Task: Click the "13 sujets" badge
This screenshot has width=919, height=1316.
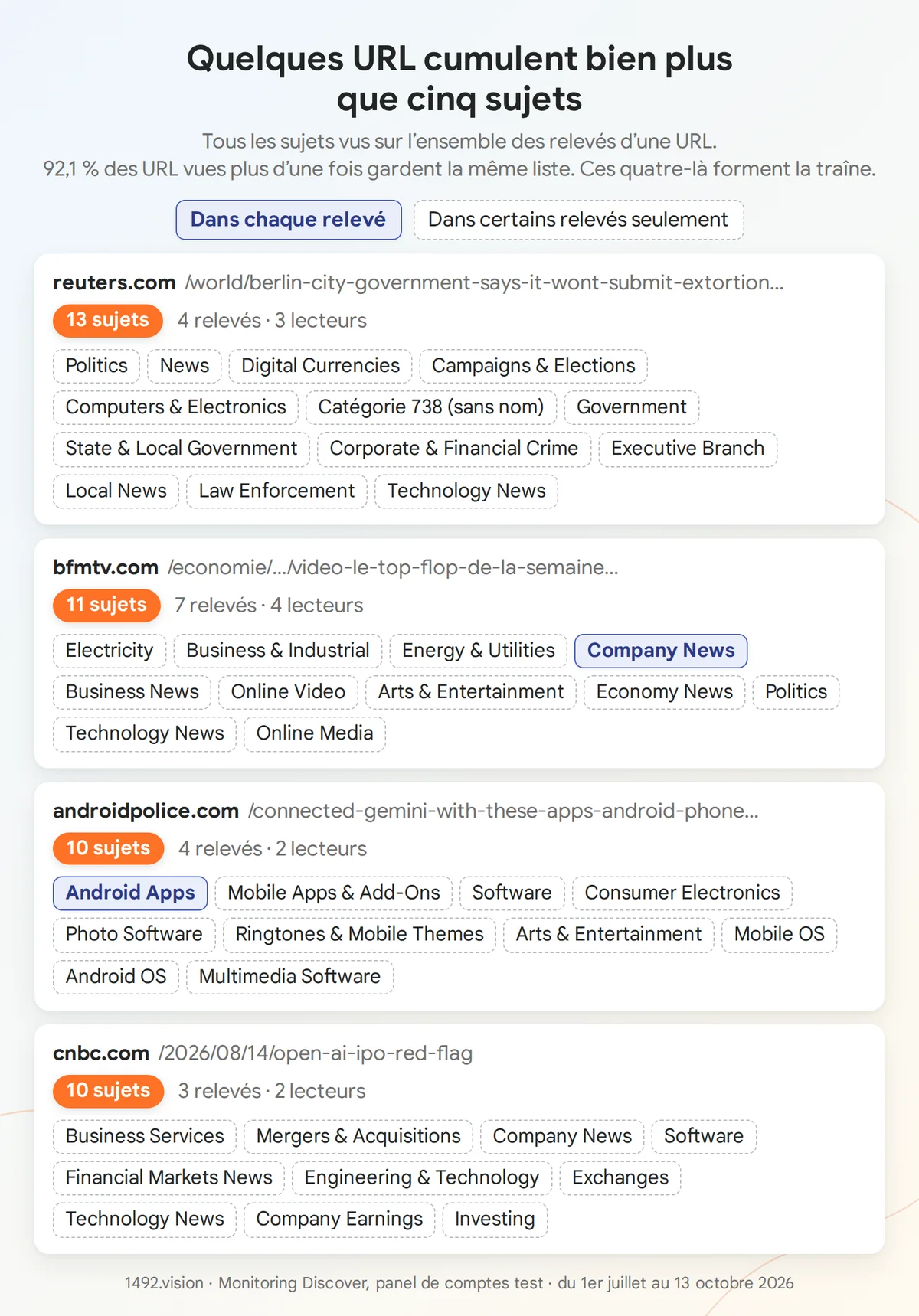Action: 108,321
